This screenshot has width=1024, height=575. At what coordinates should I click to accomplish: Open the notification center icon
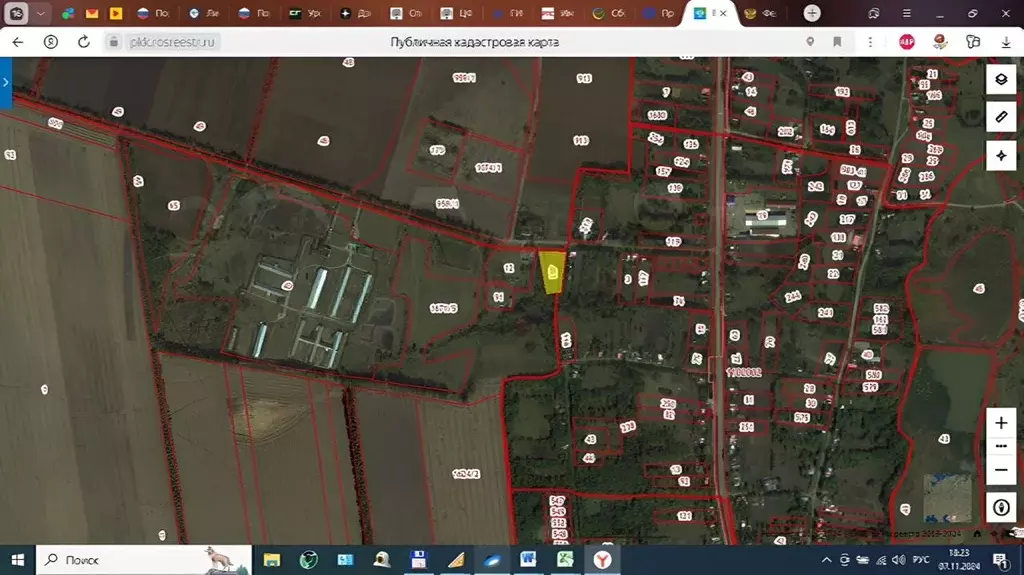click(x=999, y=560)
